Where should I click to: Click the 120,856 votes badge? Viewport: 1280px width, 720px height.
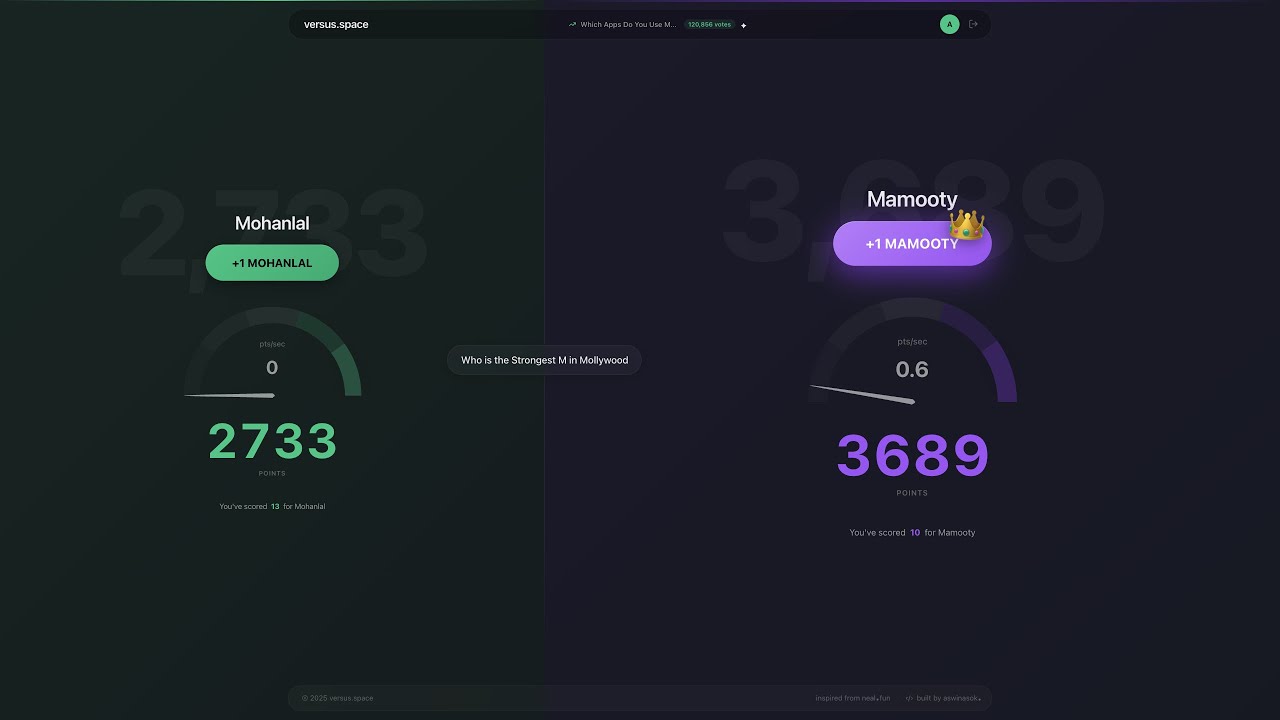[x=709, y=25]
